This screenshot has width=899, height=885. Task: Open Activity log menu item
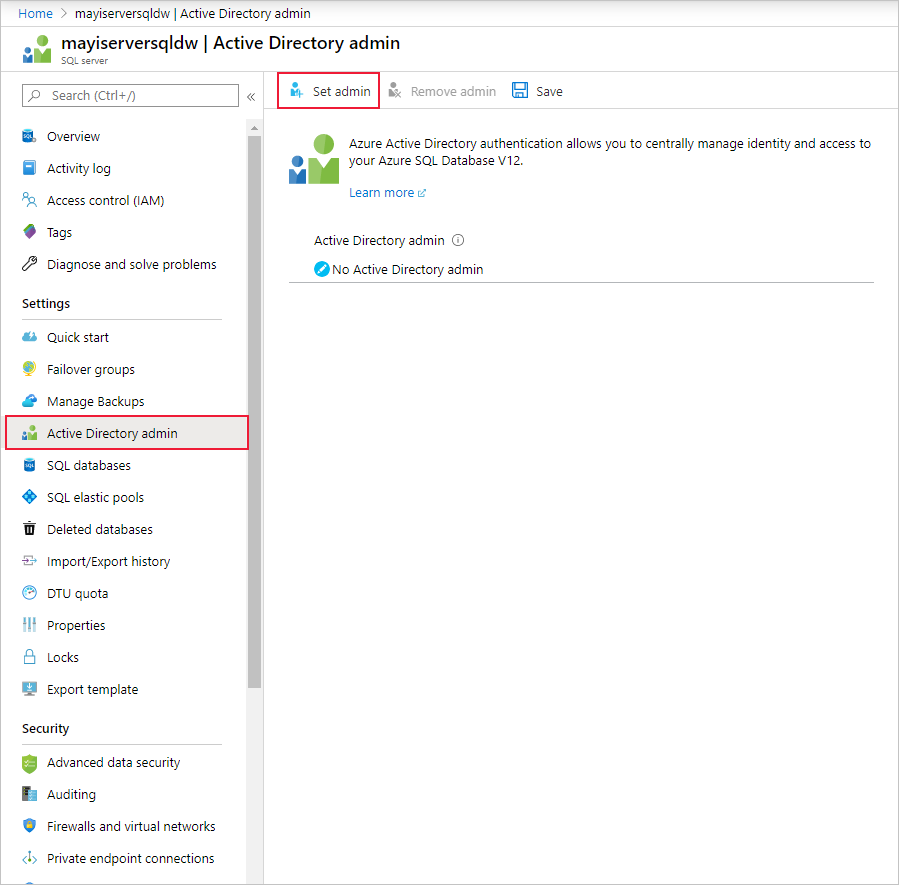79,169
